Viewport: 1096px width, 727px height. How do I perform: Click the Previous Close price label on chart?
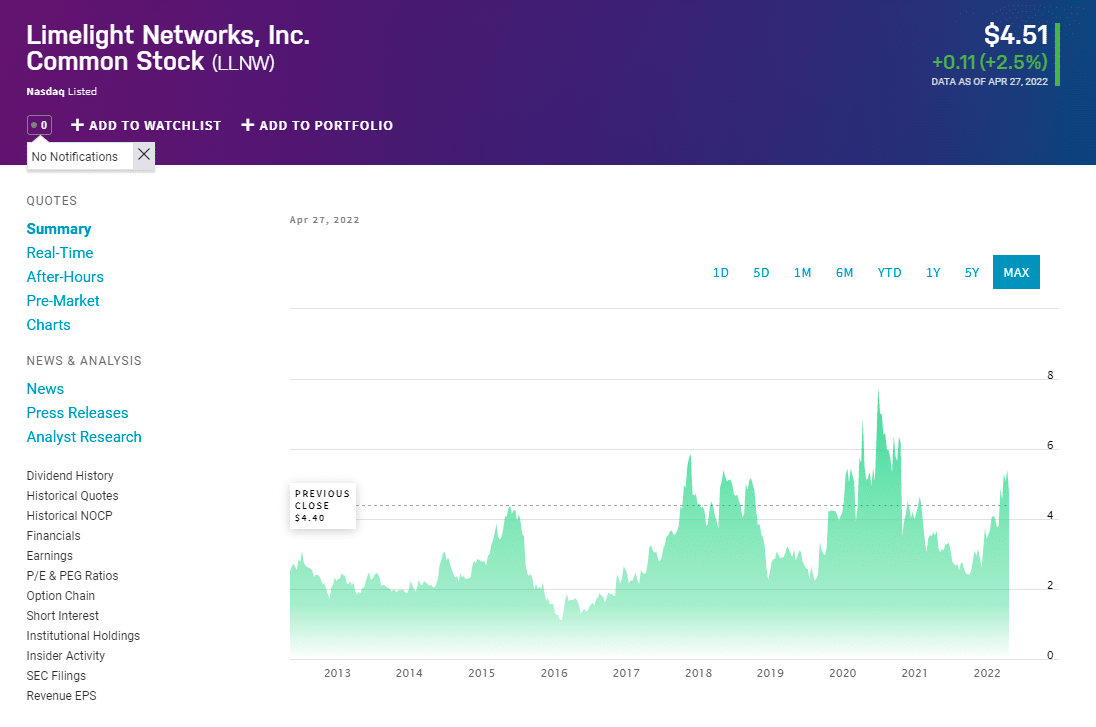click(323, 506)
